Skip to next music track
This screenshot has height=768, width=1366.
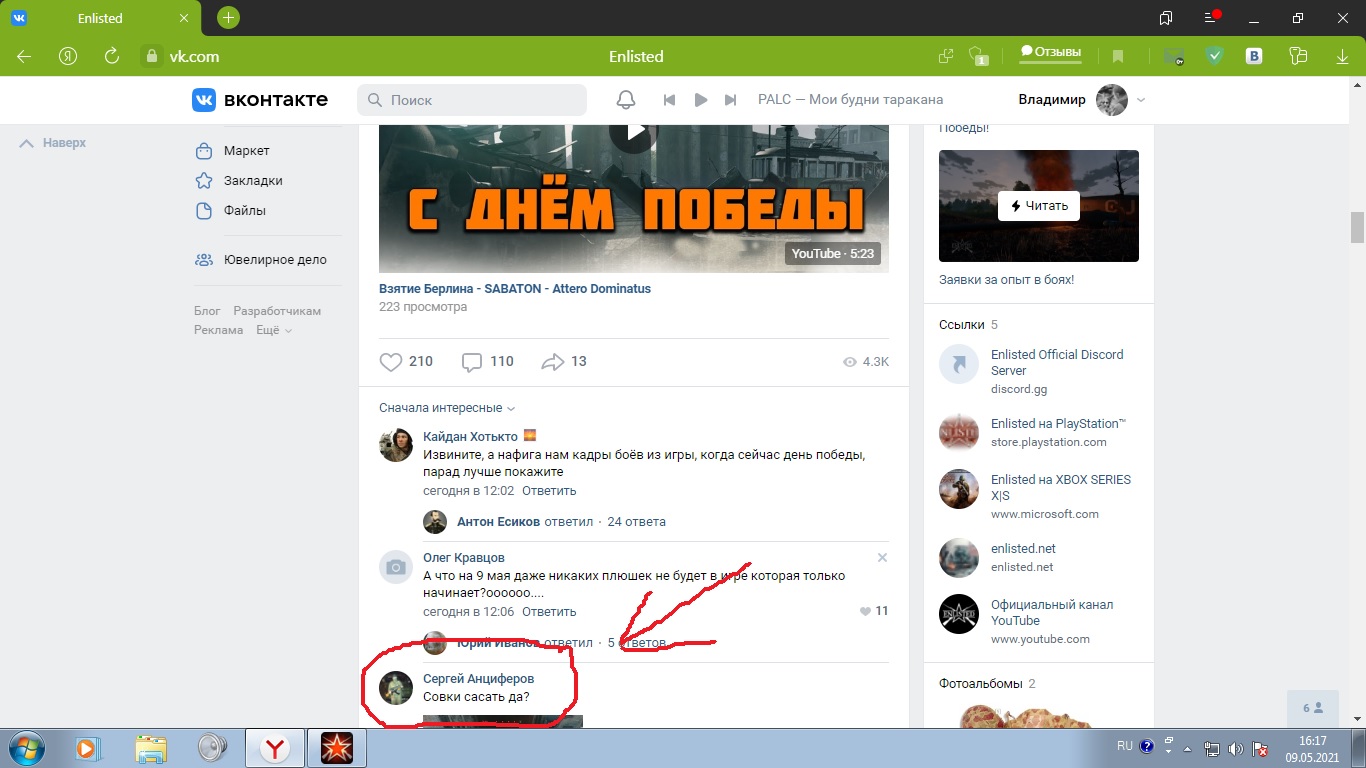point(731,100)
